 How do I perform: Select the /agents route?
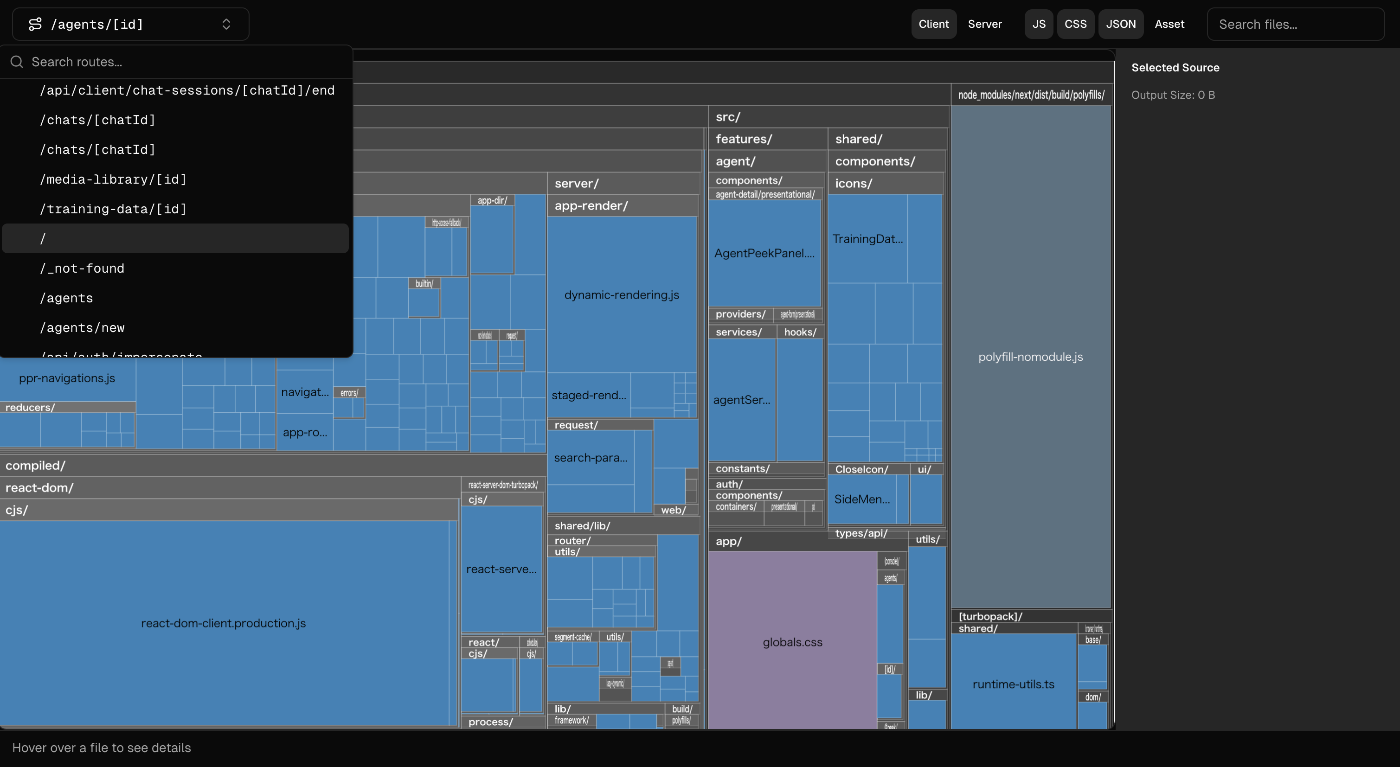pyautogui.click(x=176, y=298)
